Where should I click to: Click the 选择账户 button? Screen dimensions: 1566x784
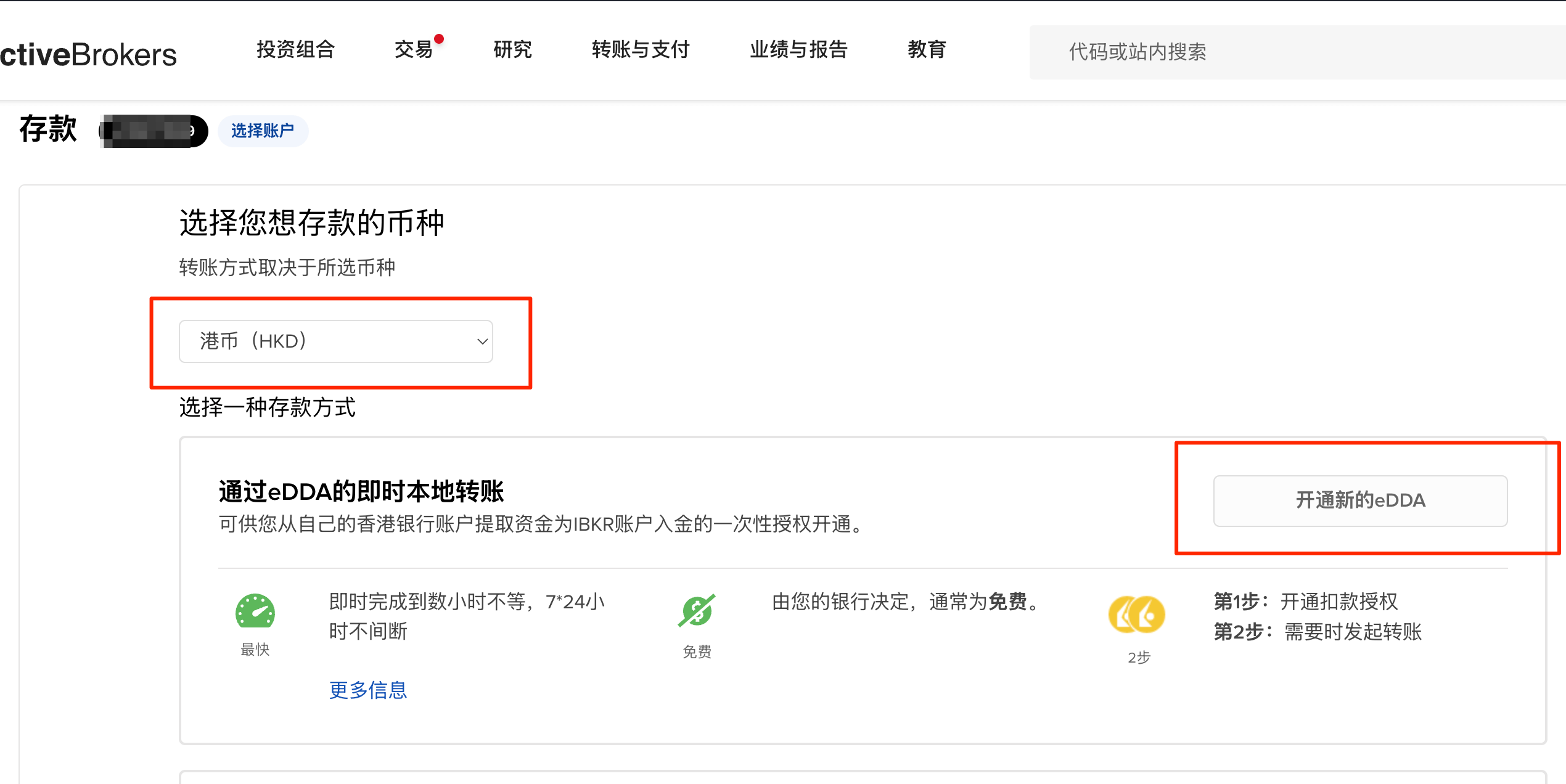click(263, 131)
